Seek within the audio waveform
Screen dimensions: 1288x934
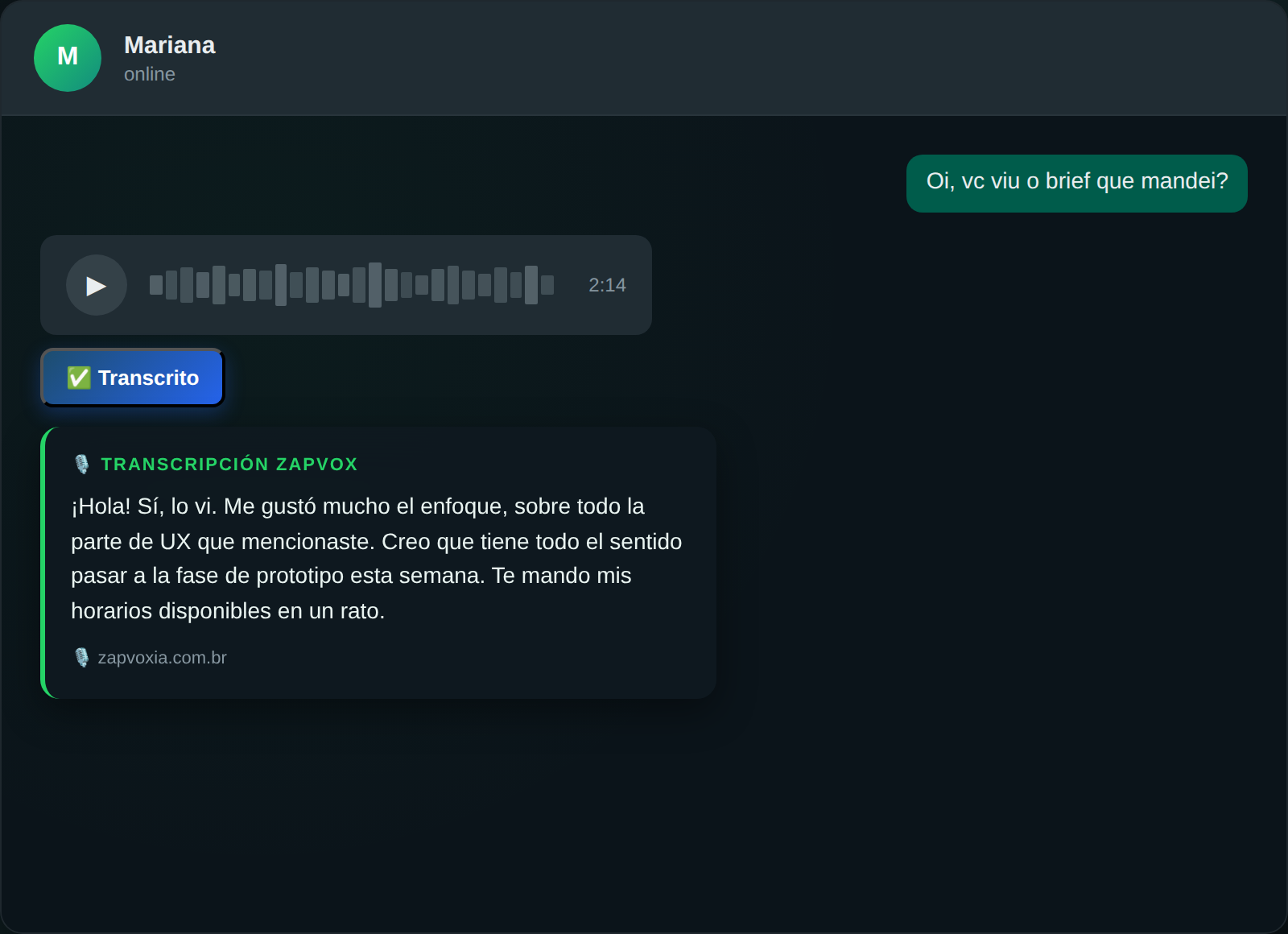352,285
